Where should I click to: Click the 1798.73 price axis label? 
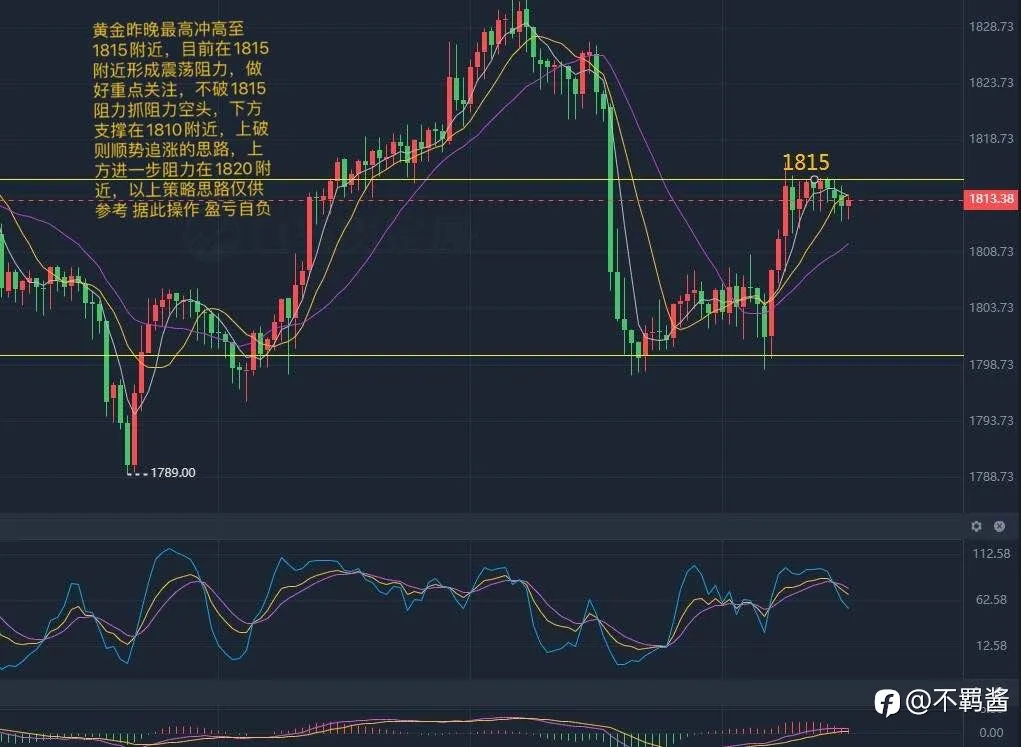(x=991, y=364)
